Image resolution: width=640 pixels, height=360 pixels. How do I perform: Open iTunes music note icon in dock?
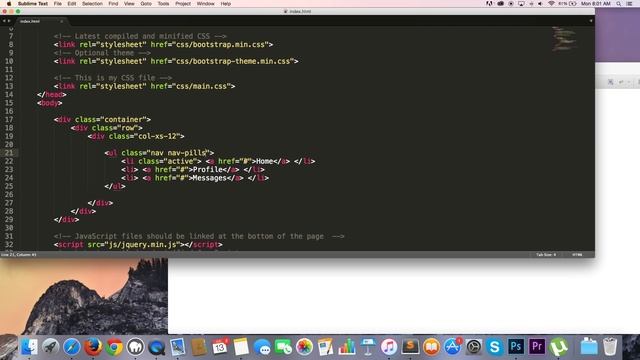coord(389,347)
